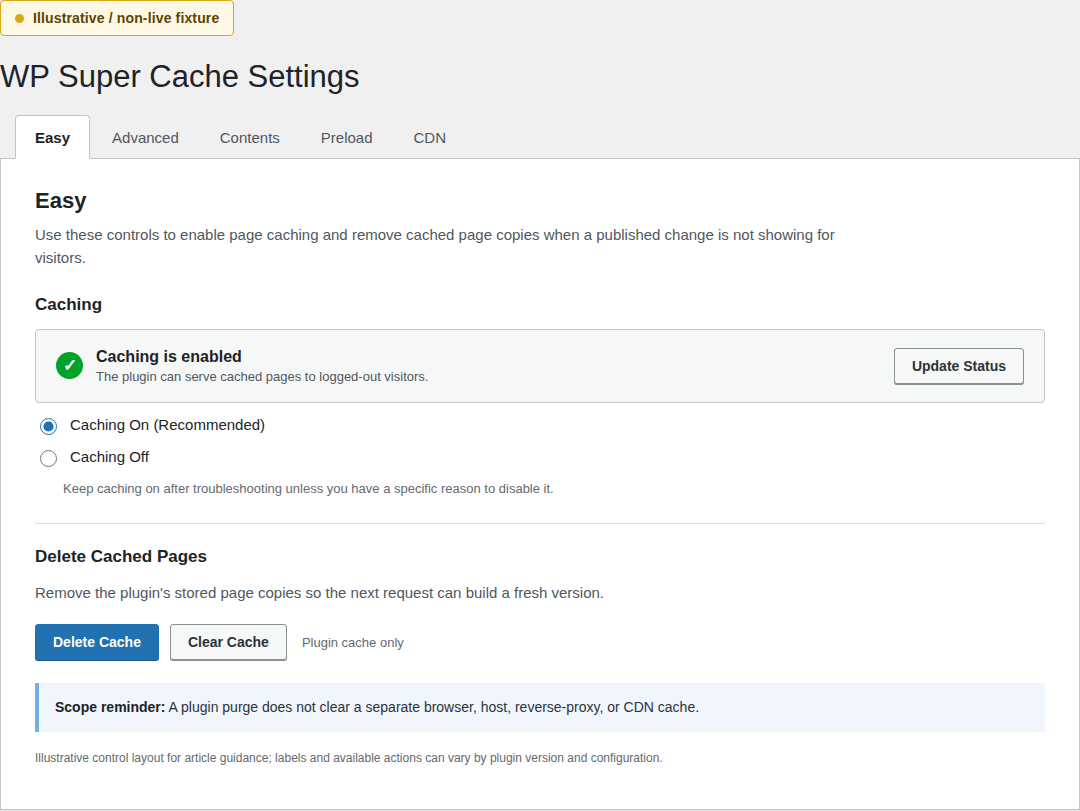Open the CDN tab
This screenshot has height=811, width=1080.
[x=429, y=138]
